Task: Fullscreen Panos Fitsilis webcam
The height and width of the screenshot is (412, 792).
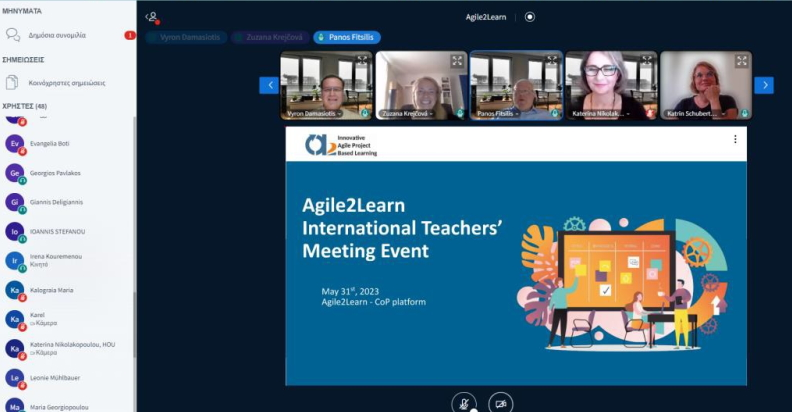Action: pyautogui.click(x=552, y=61)
